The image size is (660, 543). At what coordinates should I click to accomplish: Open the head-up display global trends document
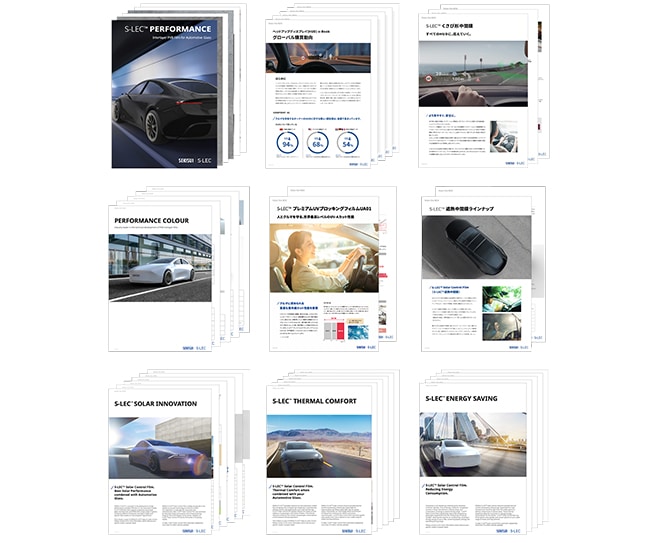coord(318,94)
